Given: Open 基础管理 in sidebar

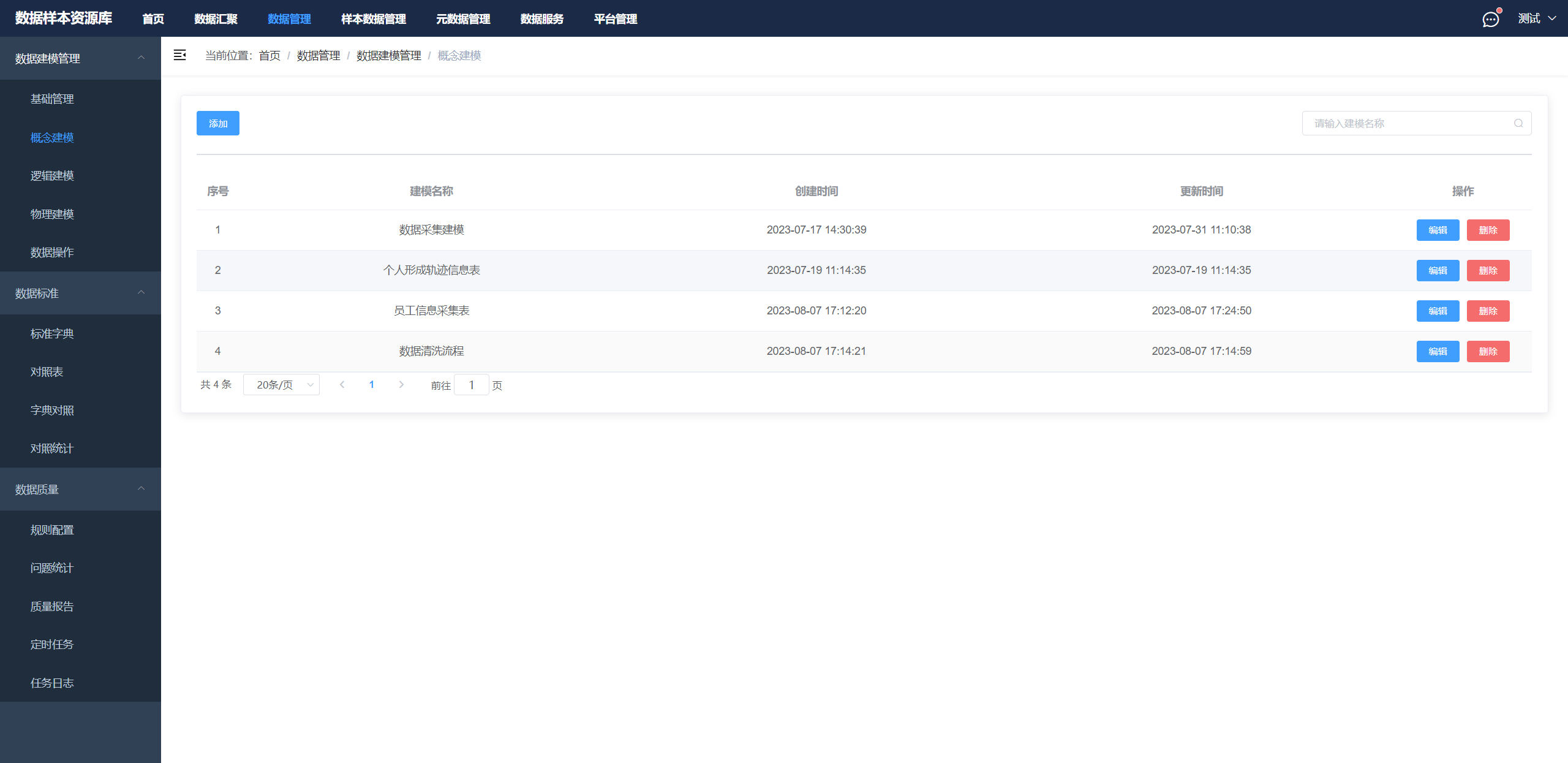Looking at the screenshot, I should click(x=80, y=99).
